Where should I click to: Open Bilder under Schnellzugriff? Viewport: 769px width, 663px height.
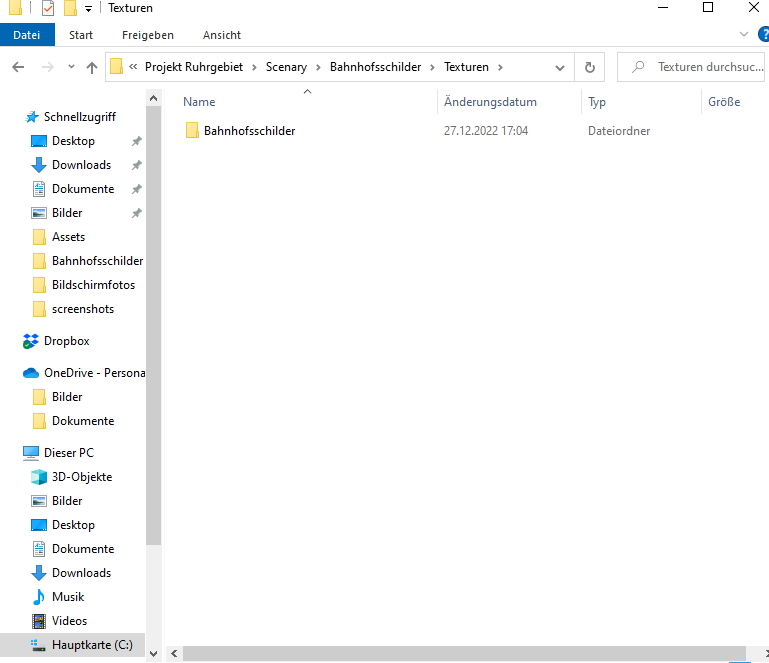67,213
